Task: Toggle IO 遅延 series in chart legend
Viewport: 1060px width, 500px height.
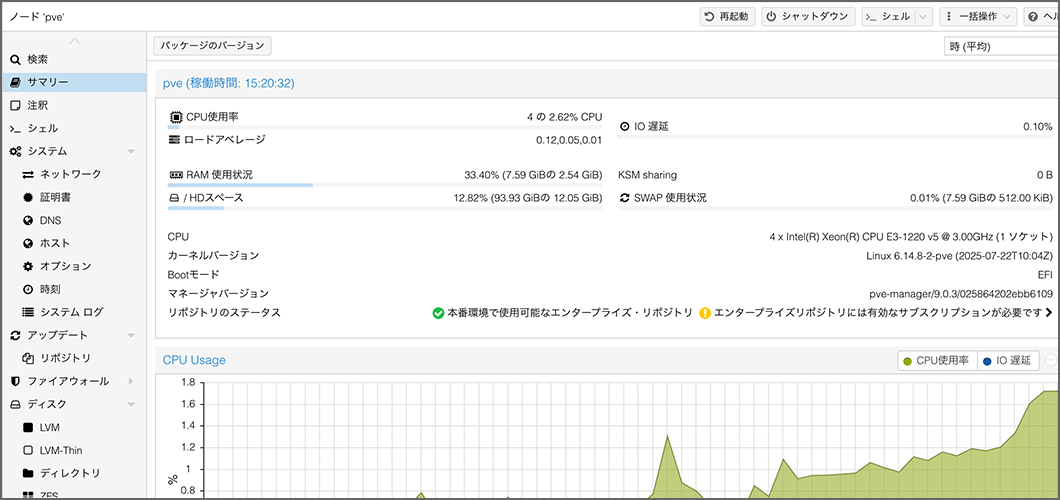Action: [1009, 361]
